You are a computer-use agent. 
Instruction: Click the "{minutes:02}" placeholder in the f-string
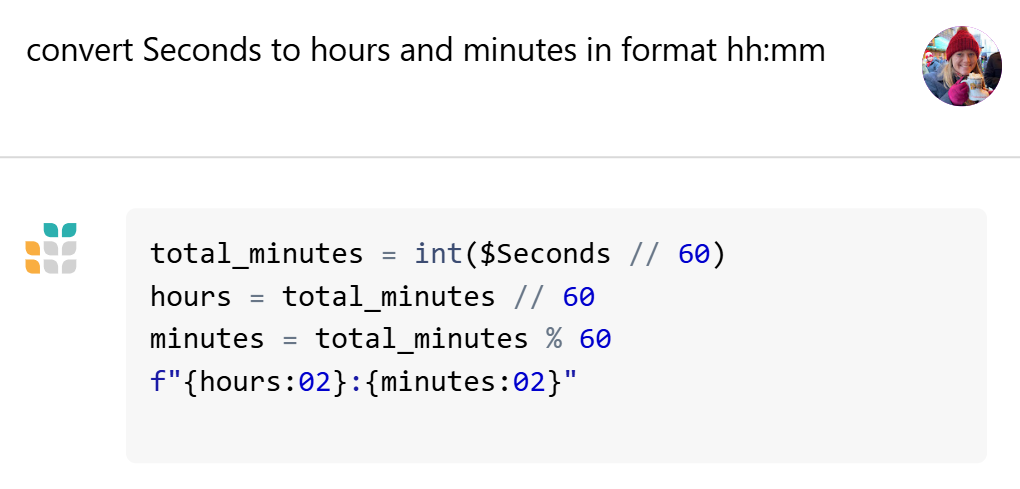pyautogui.click(x=463, y=382)
